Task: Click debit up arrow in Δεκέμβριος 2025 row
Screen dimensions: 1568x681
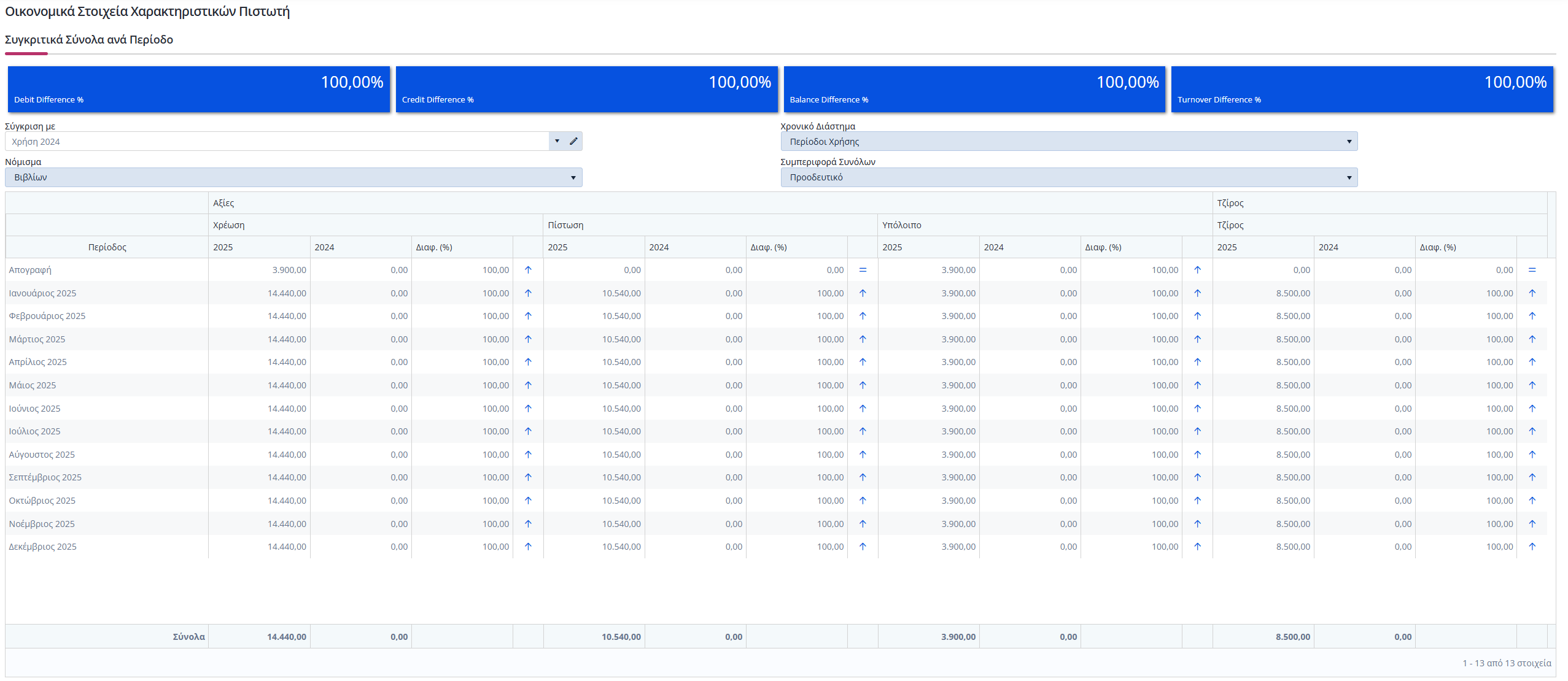Action: point(528,547)
